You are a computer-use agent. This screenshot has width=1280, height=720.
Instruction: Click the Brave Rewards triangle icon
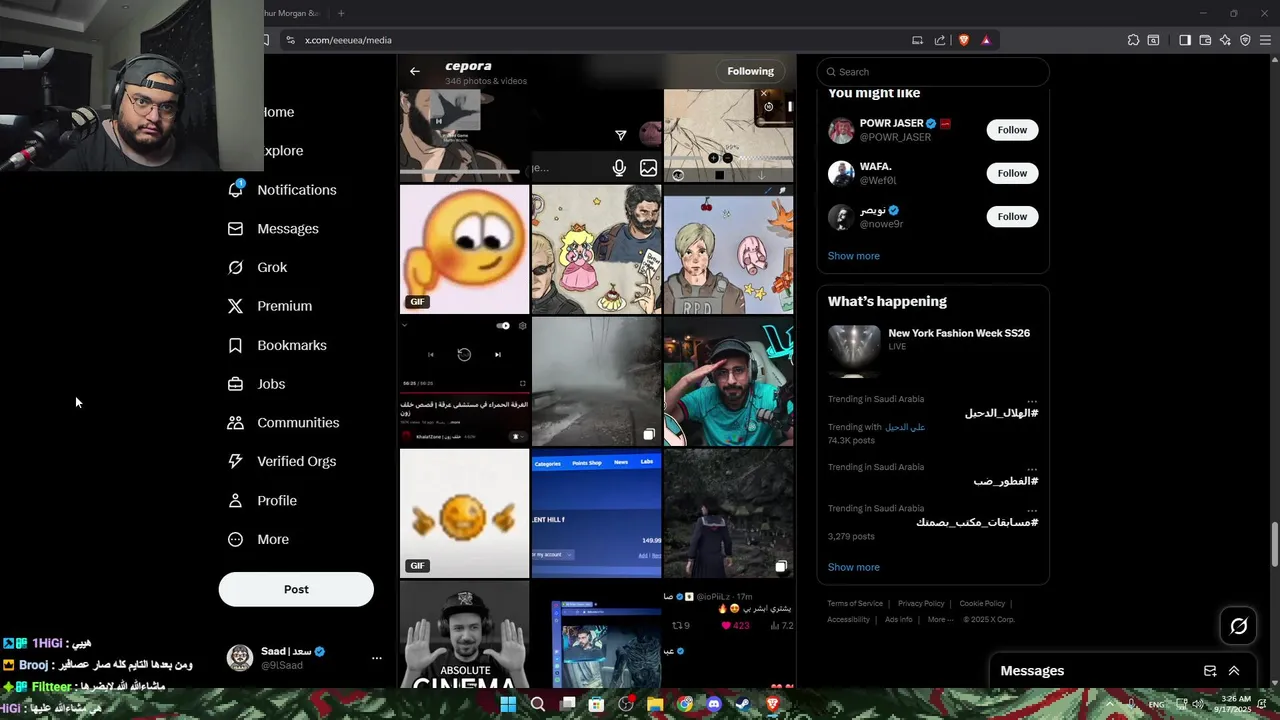986,40
